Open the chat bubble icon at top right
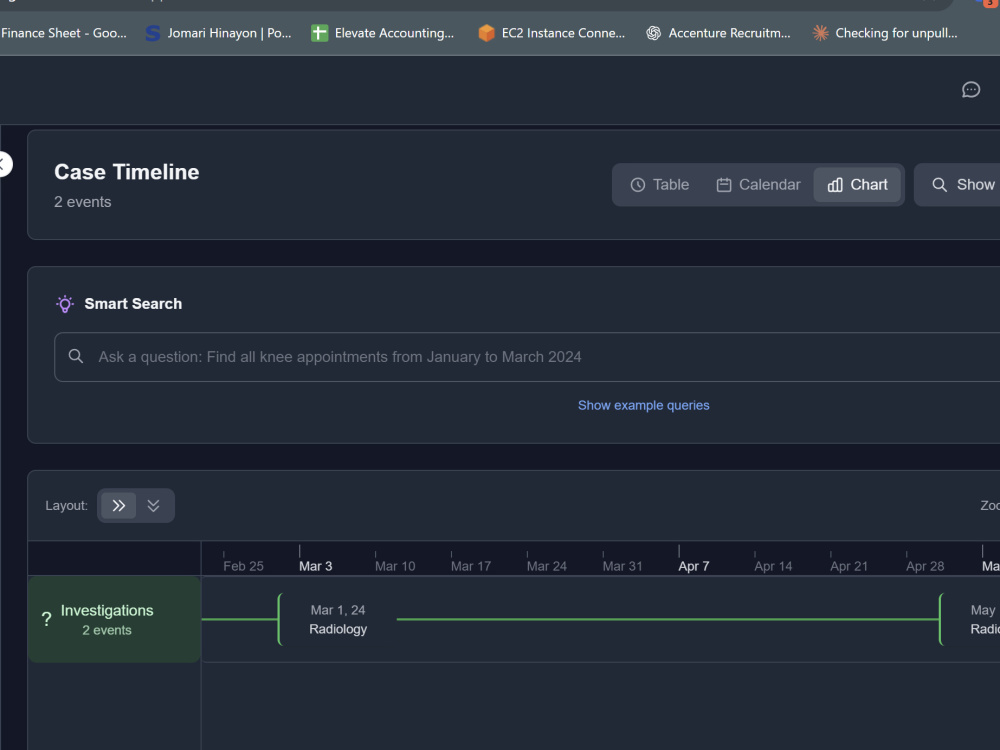This screenshot has height=750, width=1000. coord(971,90)
